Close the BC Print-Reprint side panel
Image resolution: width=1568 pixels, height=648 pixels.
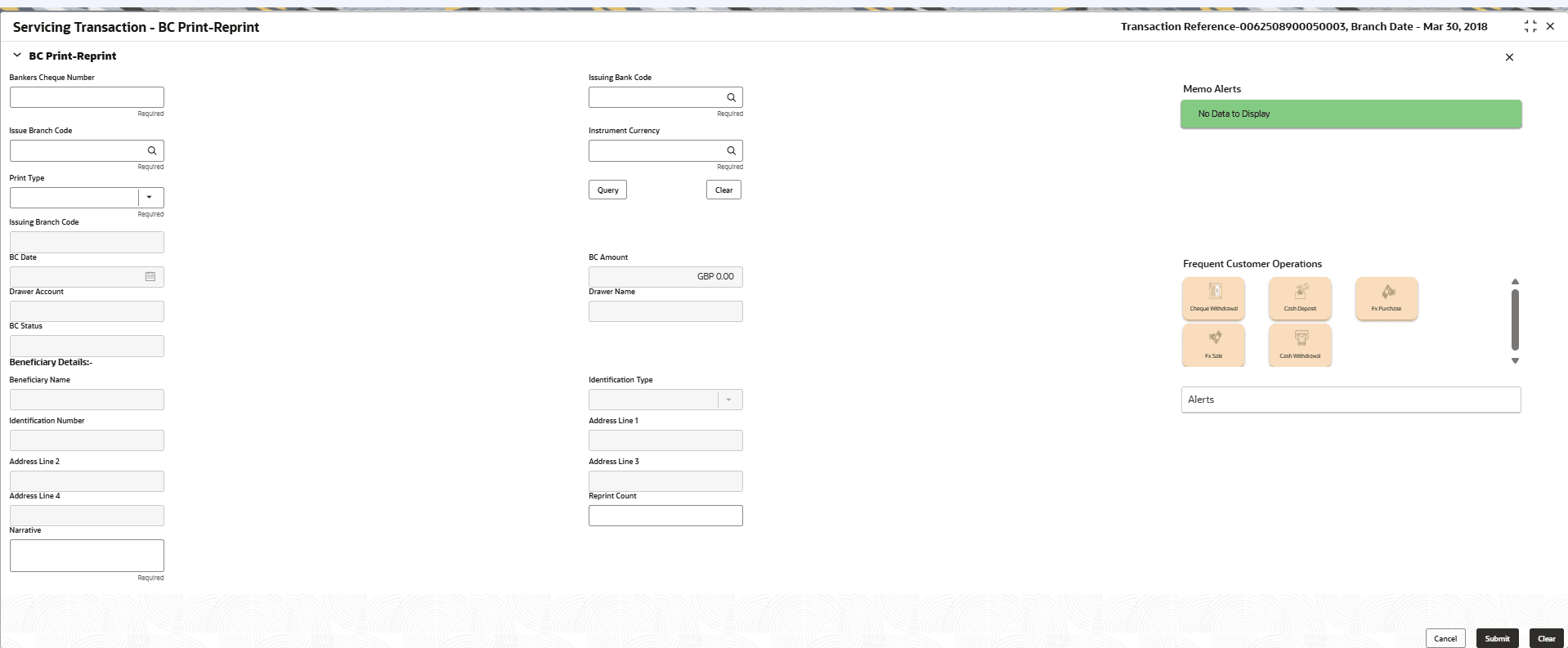click(x=1509, y=57)
